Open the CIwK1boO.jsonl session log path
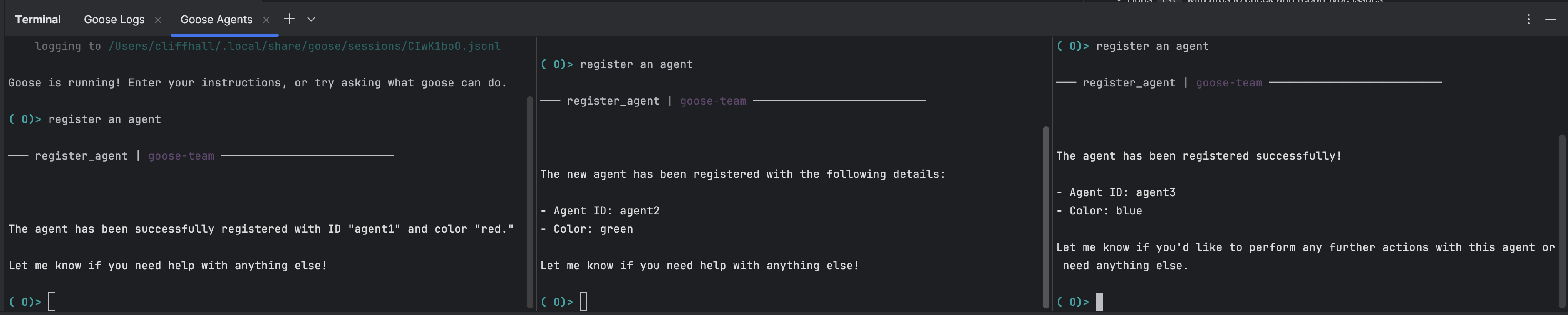Image resolution: width=1568 pixels, height=315 pixels. point(304,46)
